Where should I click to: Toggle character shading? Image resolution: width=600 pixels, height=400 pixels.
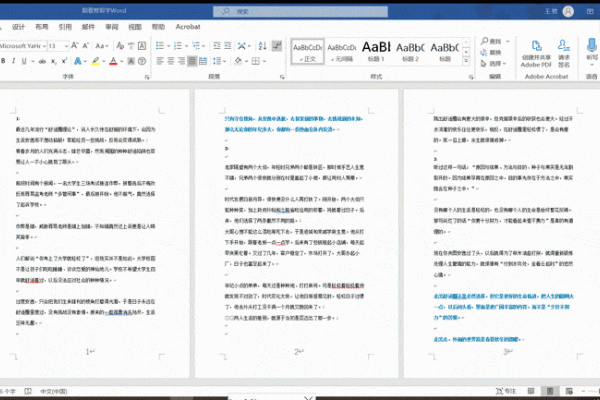coord(131,61)
